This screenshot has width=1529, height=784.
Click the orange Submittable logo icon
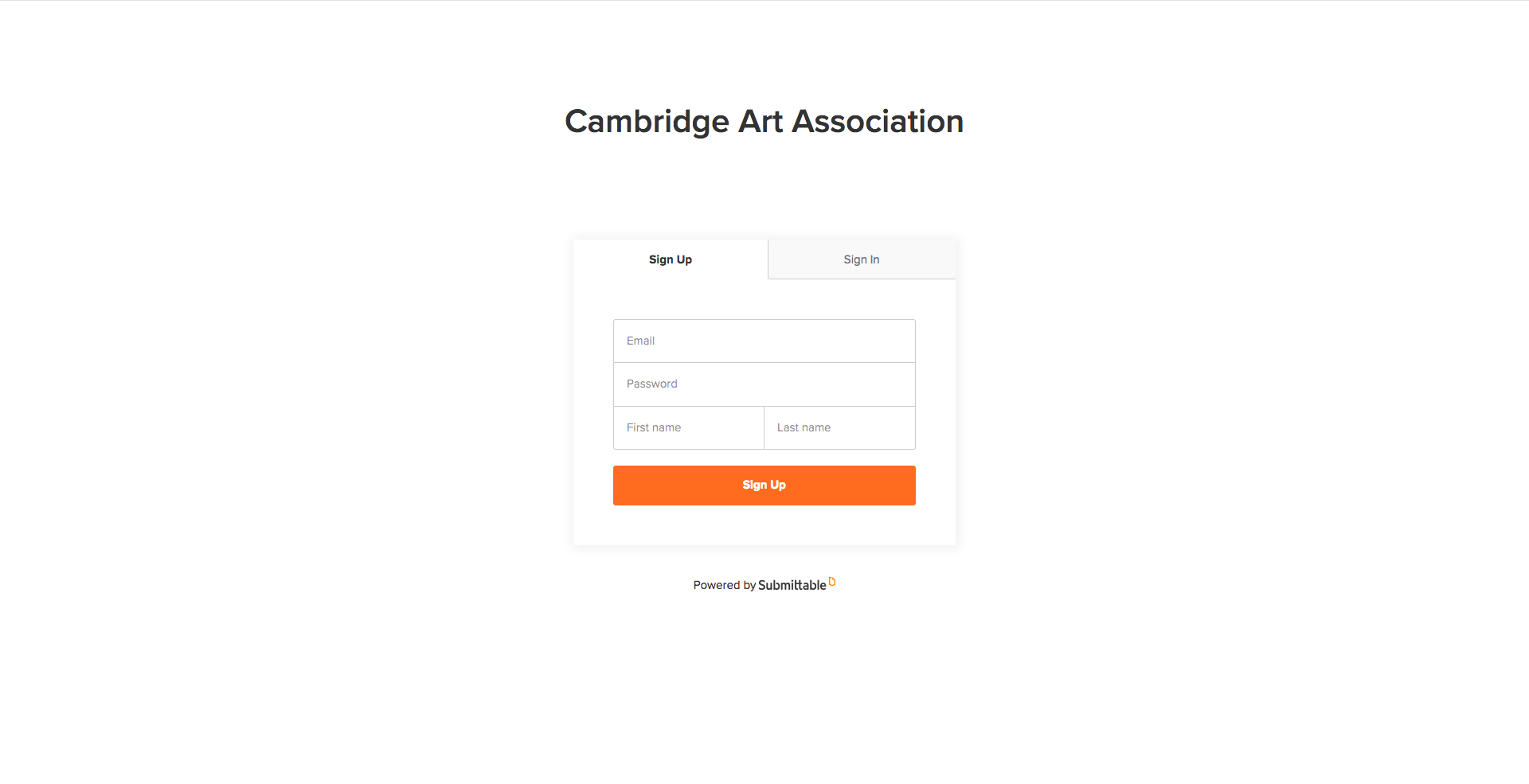(x=832, y=582)
